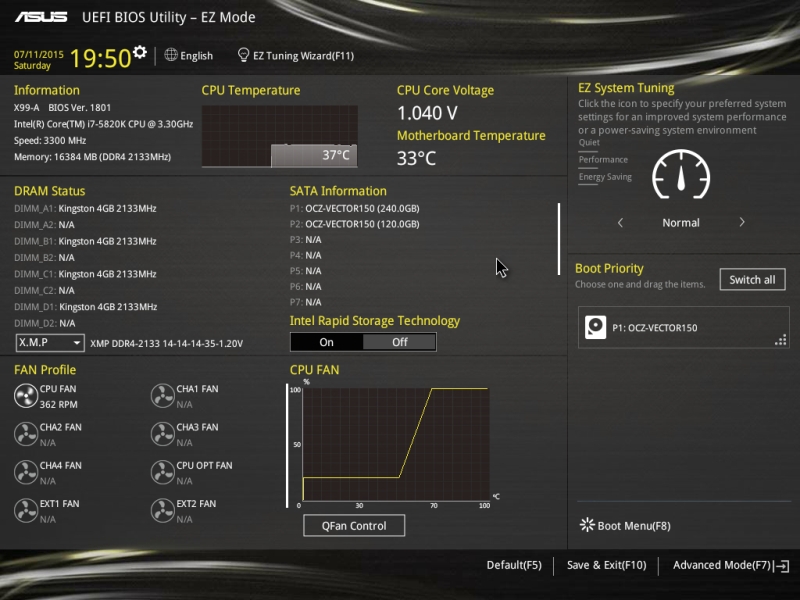Image resolution: width=800 pixels, height=600 pixels.
Task: Click the 33°C motherboard temperature value
Action: (x=416, y=158)
